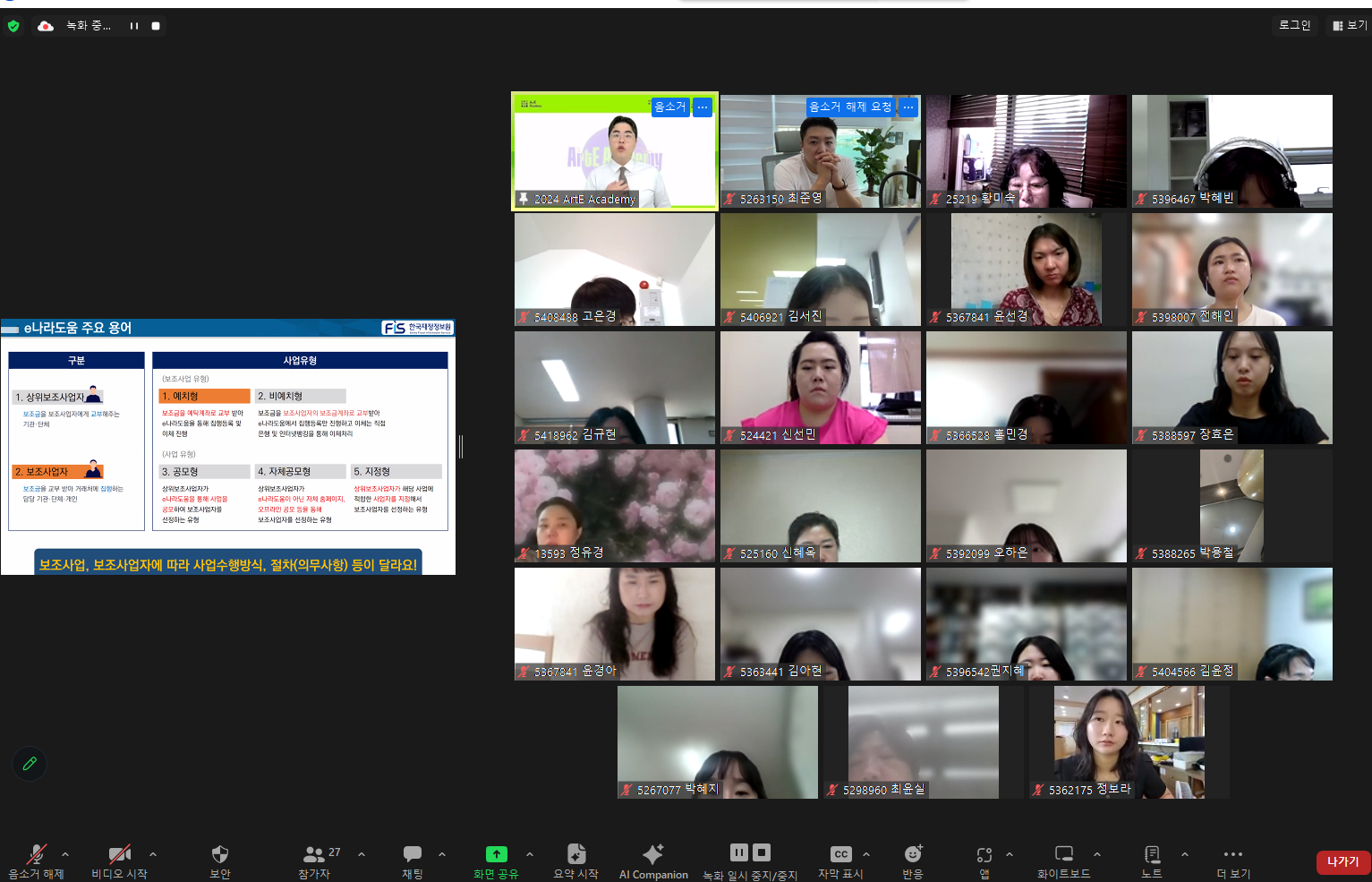Viewport: 1372px width, 882px height.
Task: Select 신선민's video tile
Action: click(x=821, y=388)
